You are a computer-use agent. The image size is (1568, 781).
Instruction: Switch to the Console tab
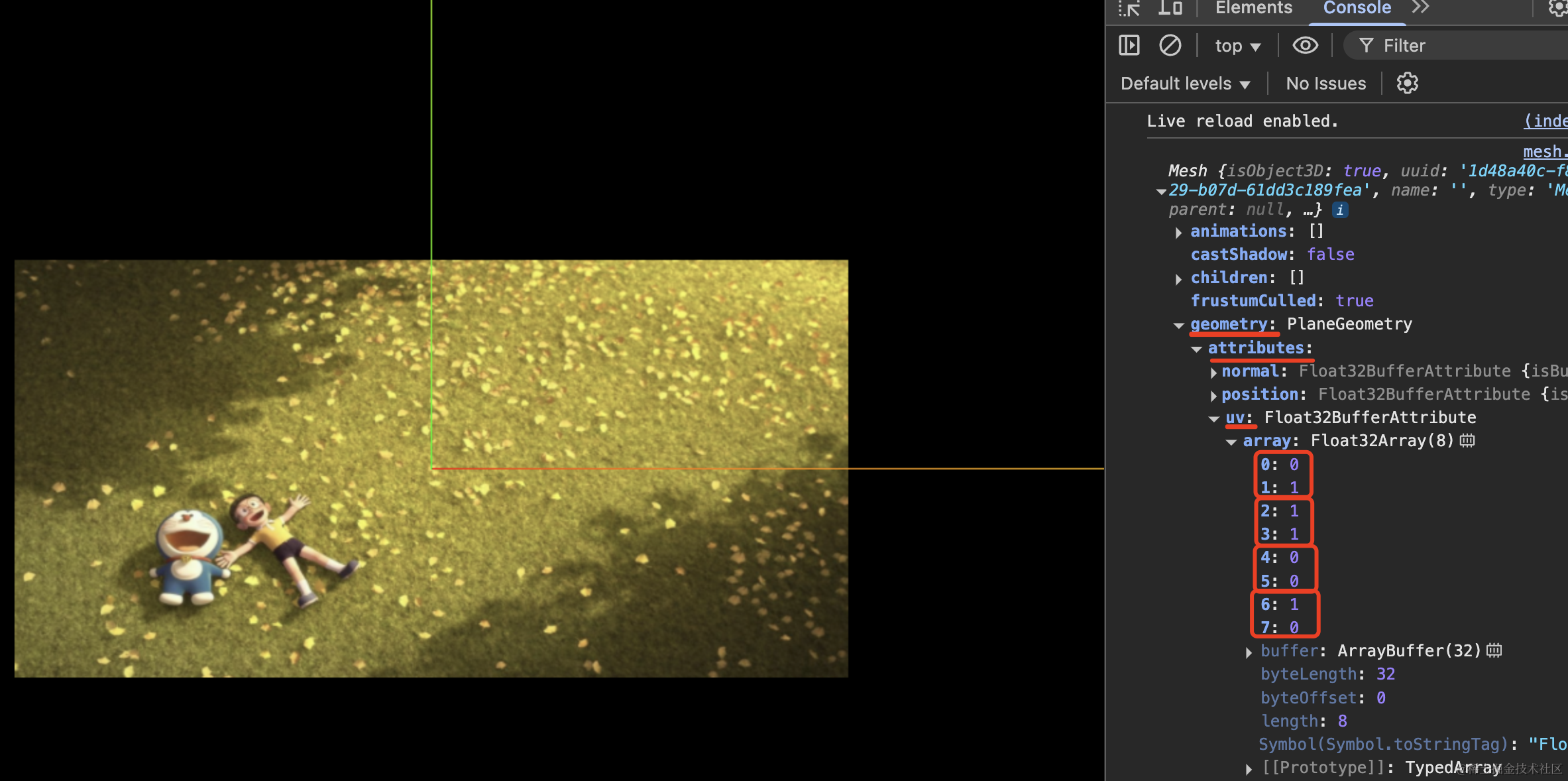1357,8
